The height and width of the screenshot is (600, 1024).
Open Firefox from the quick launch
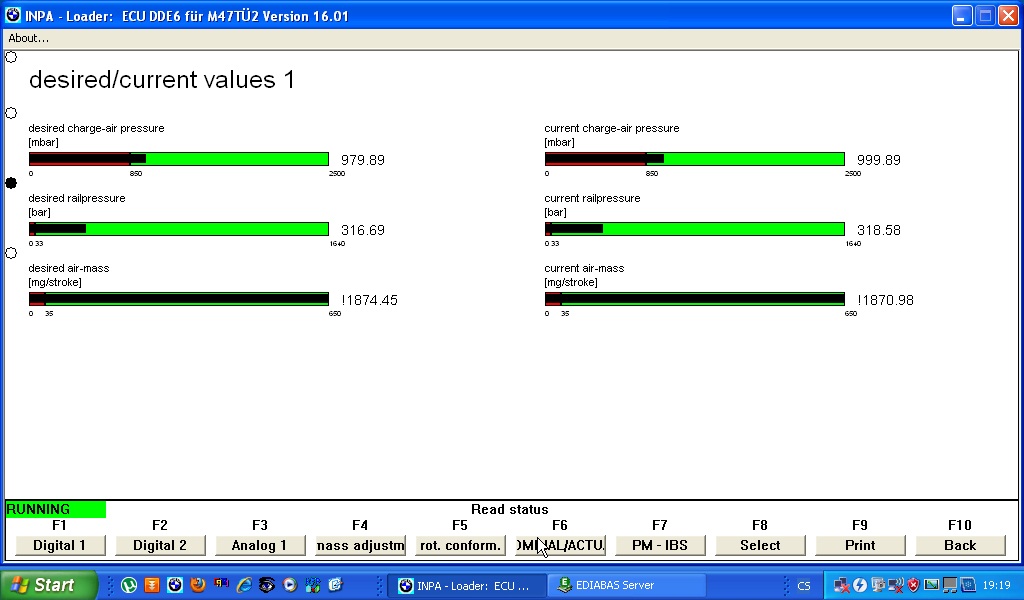(198, 585)
